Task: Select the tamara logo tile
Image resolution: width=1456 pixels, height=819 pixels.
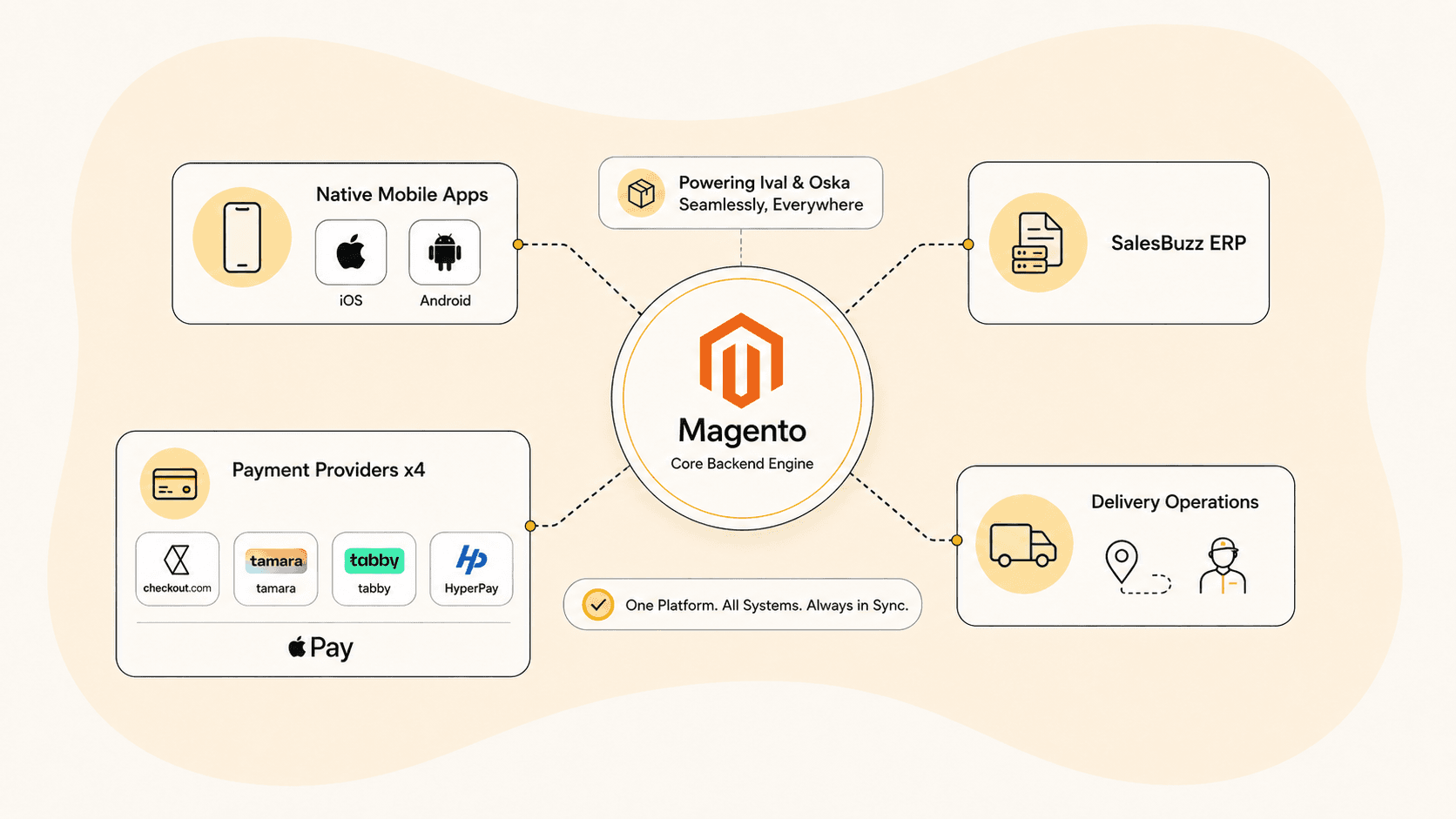Action: [276, 569]
